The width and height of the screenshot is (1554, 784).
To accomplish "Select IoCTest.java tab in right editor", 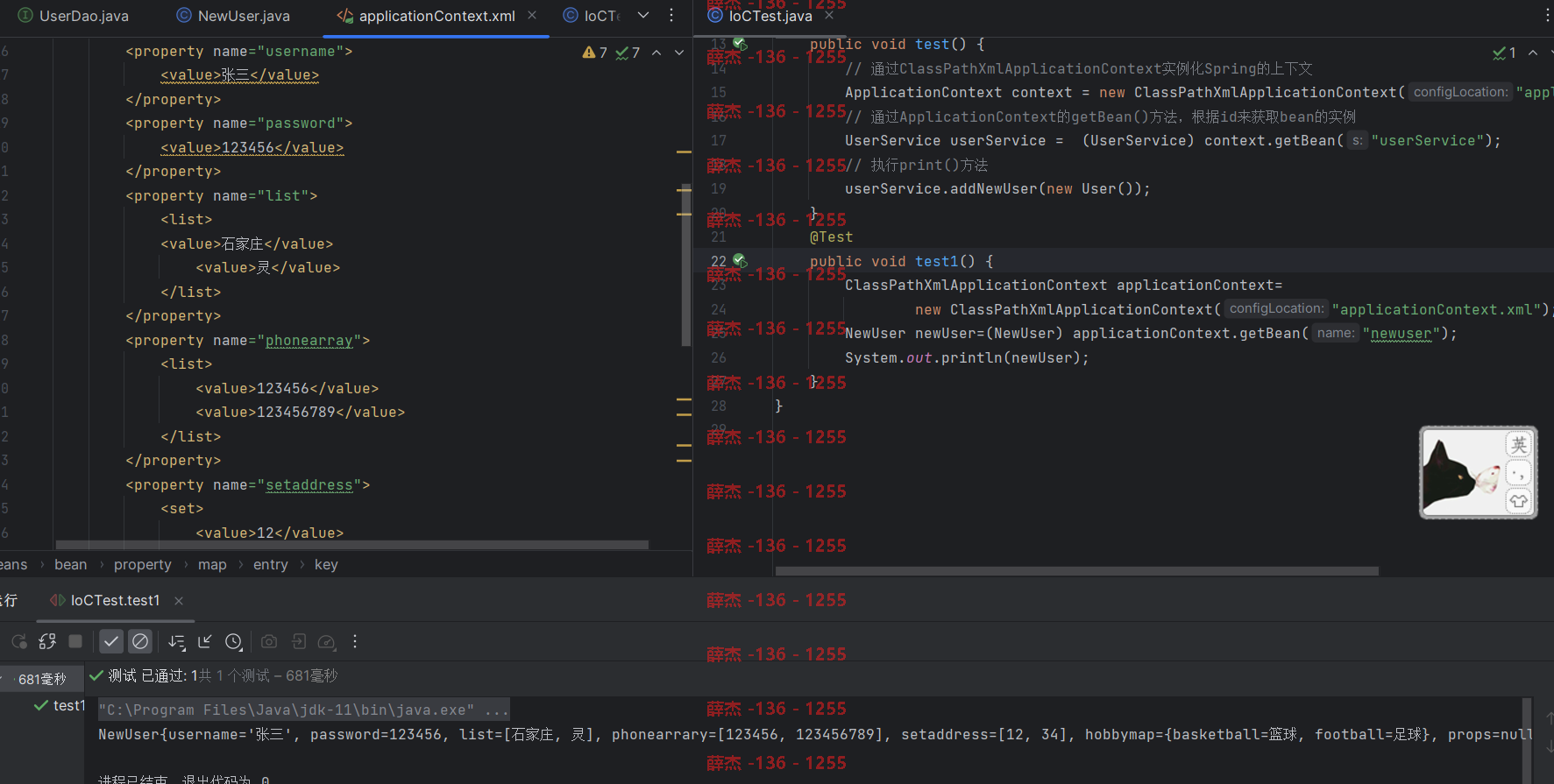I will tap(761, 16).
